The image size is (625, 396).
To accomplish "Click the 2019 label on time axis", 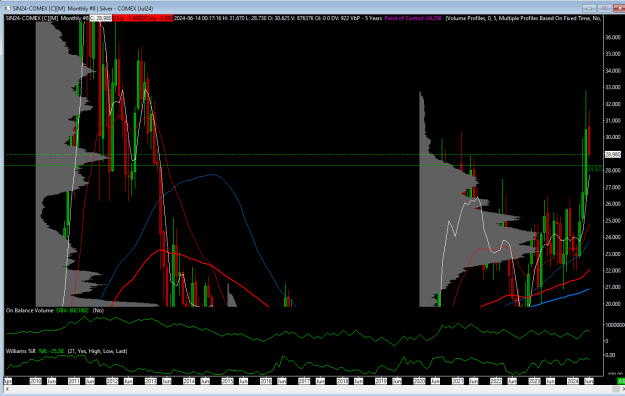I will point(381,381).
